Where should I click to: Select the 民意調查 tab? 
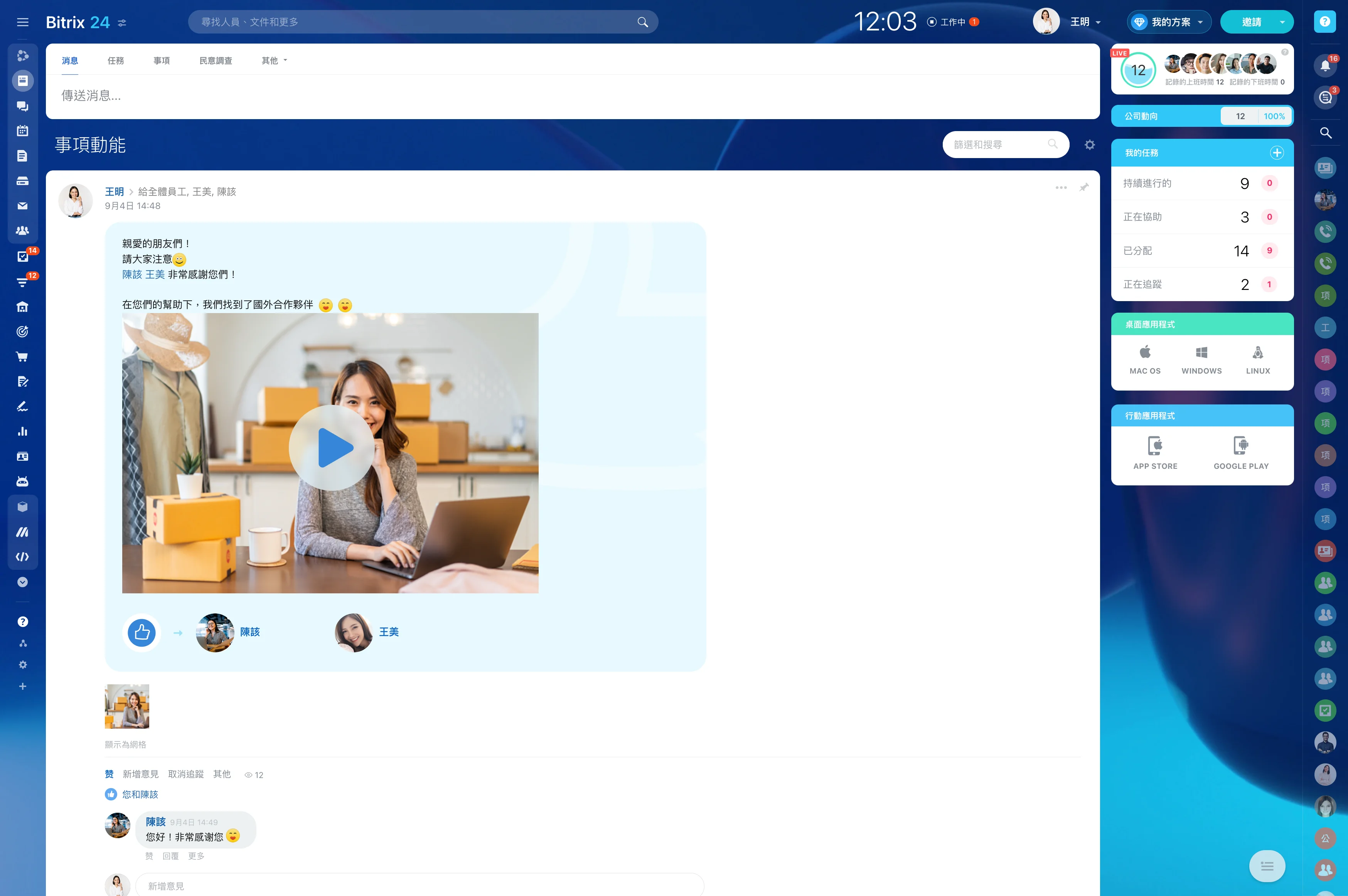click(x=216, y=61)
